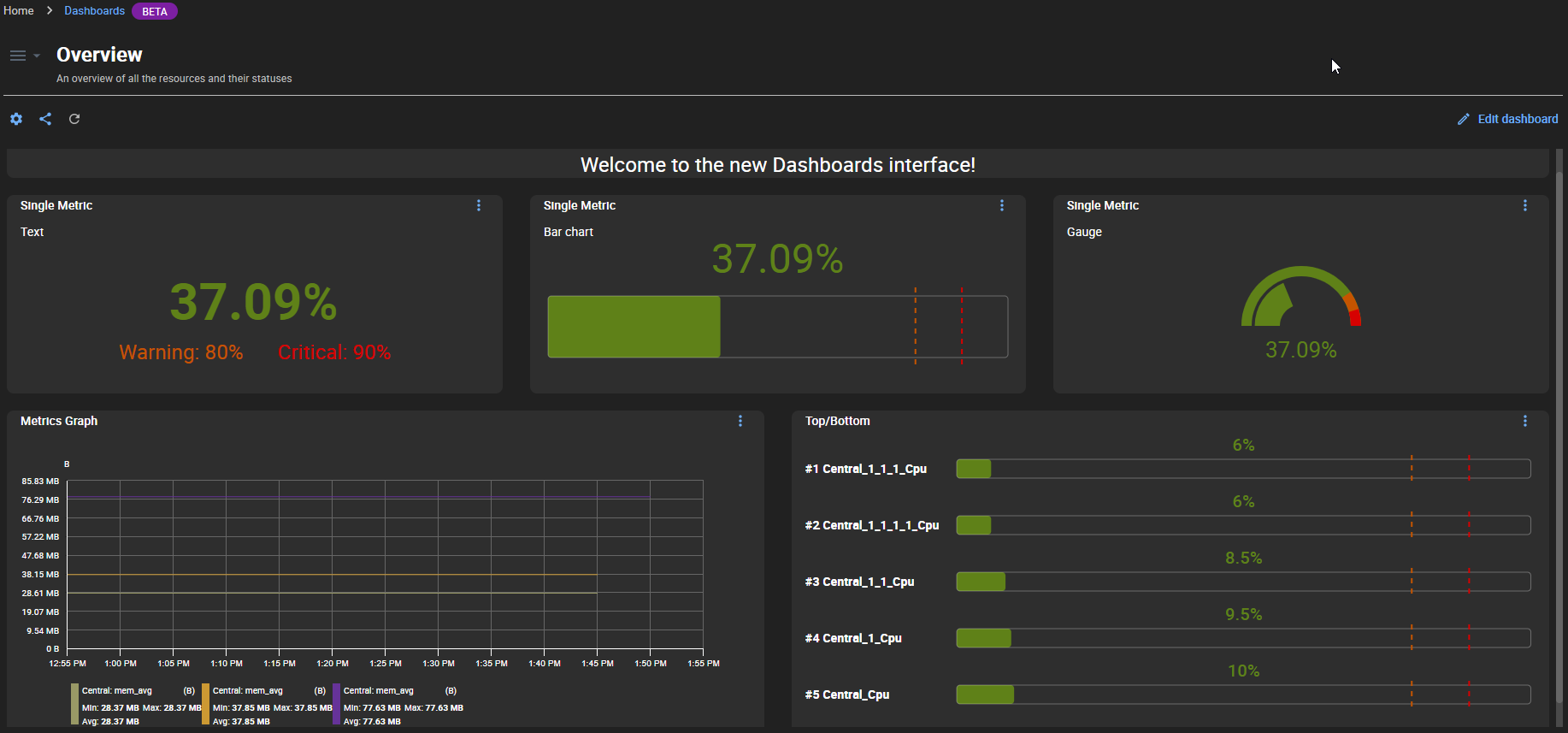Click the vertical scrollbar on right edge

point(1559,436)
